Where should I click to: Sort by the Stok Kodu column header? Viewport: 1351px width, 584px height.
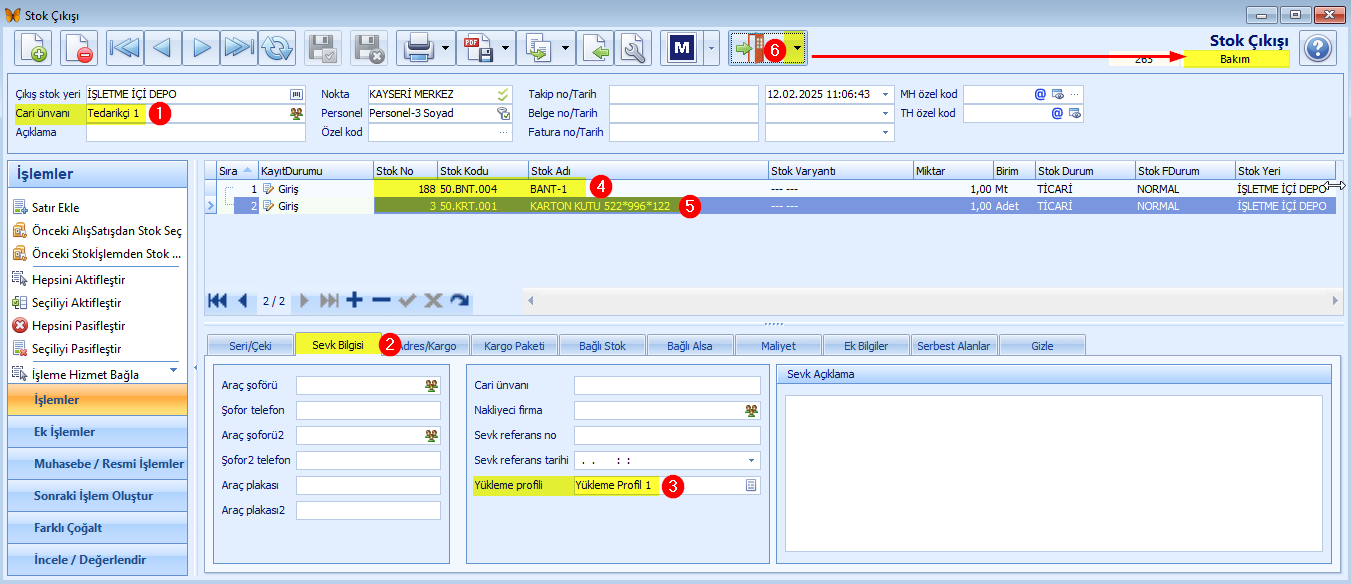point(482,170)
